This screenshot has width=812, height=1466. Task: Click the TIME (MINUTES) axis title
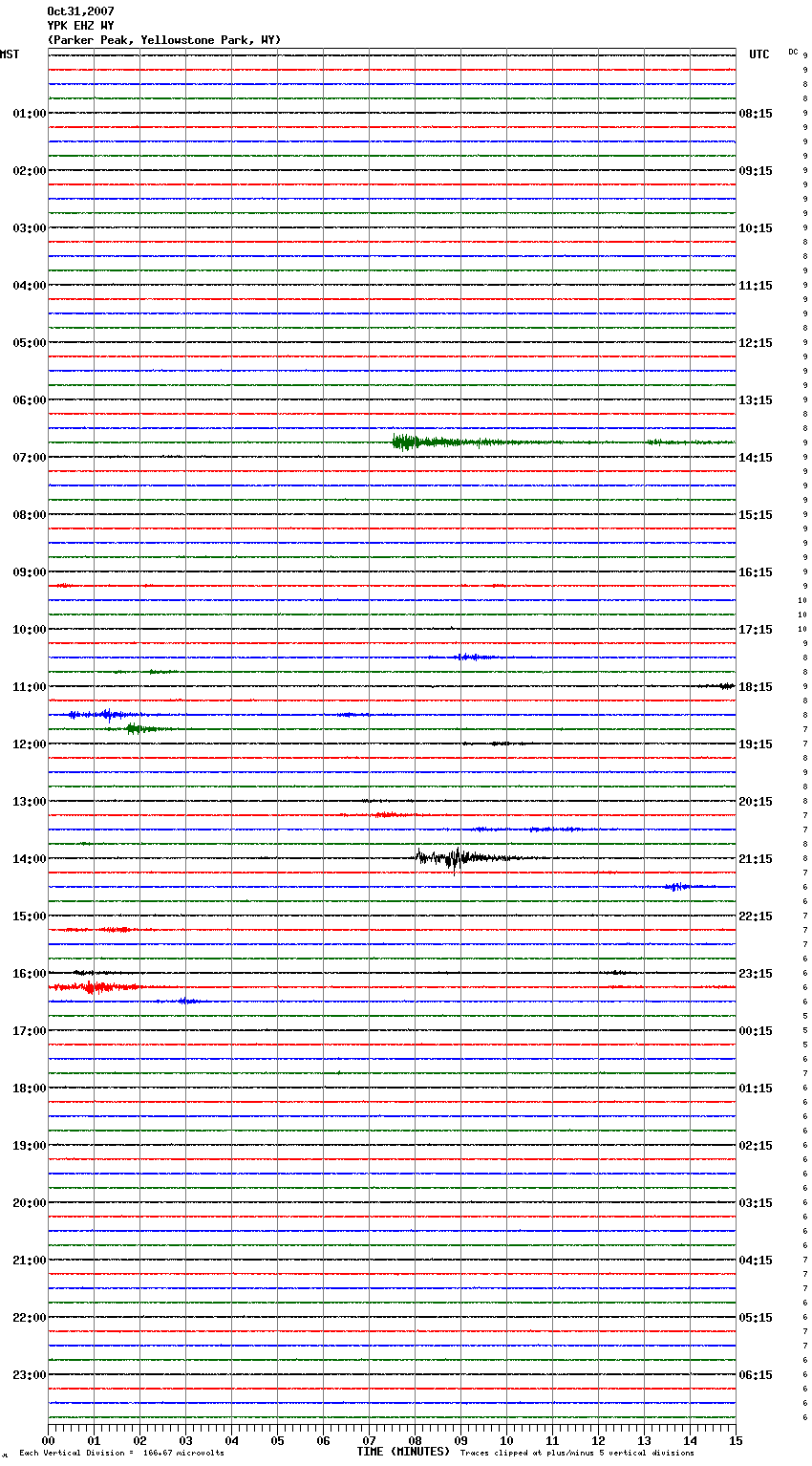click(403, 1452)
